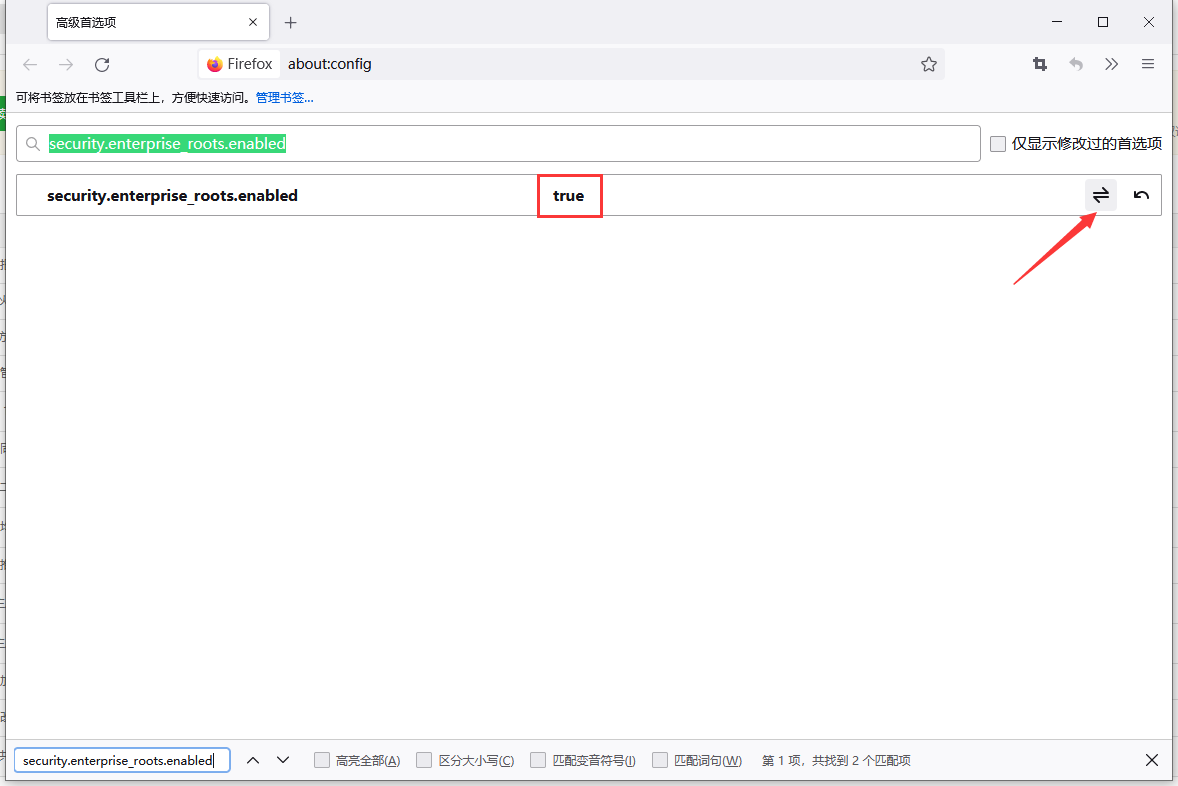Open a new tab with the plus icon

[x=290, y=21]
